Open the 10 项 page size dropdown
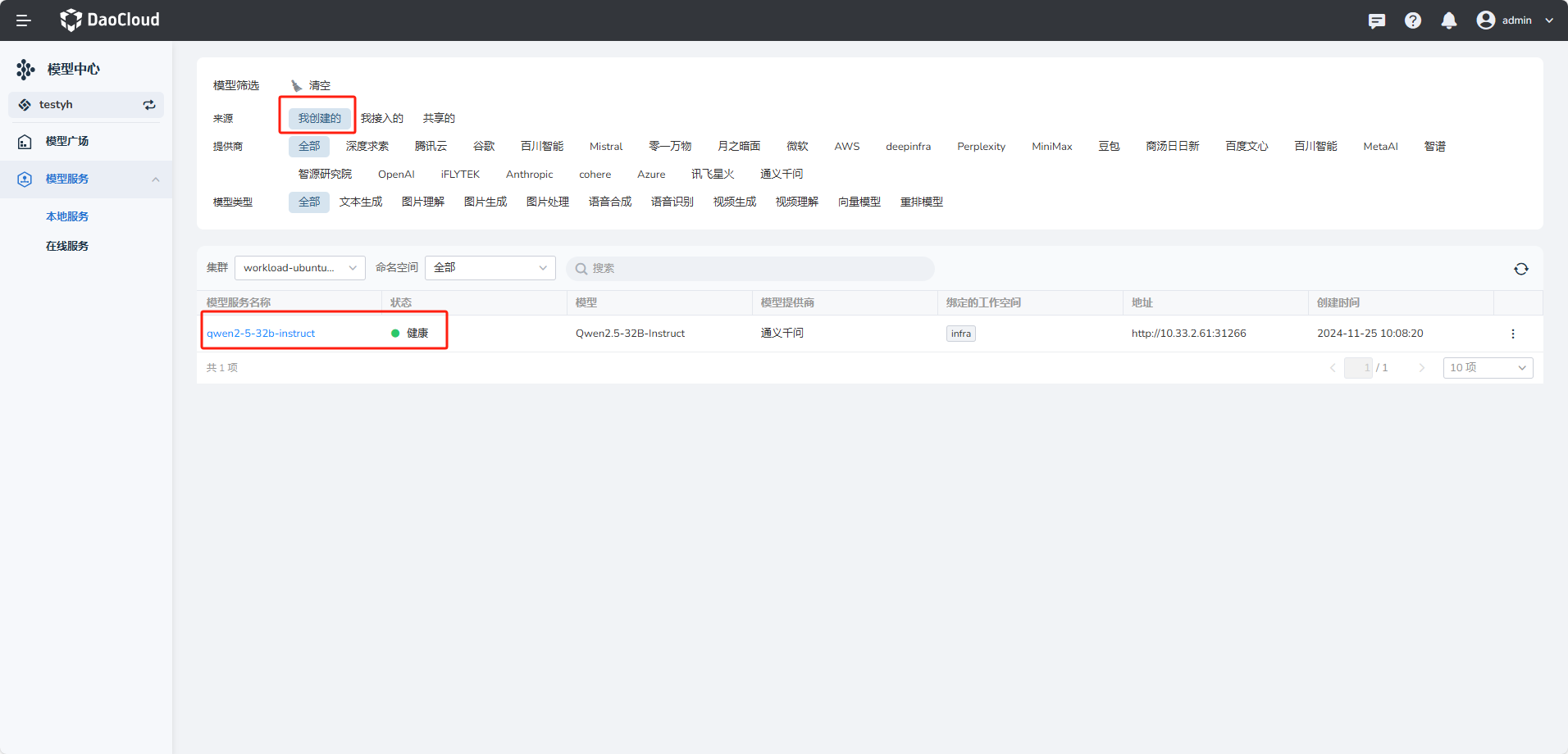The image size is (1568, 754). tap(1488, 368)
